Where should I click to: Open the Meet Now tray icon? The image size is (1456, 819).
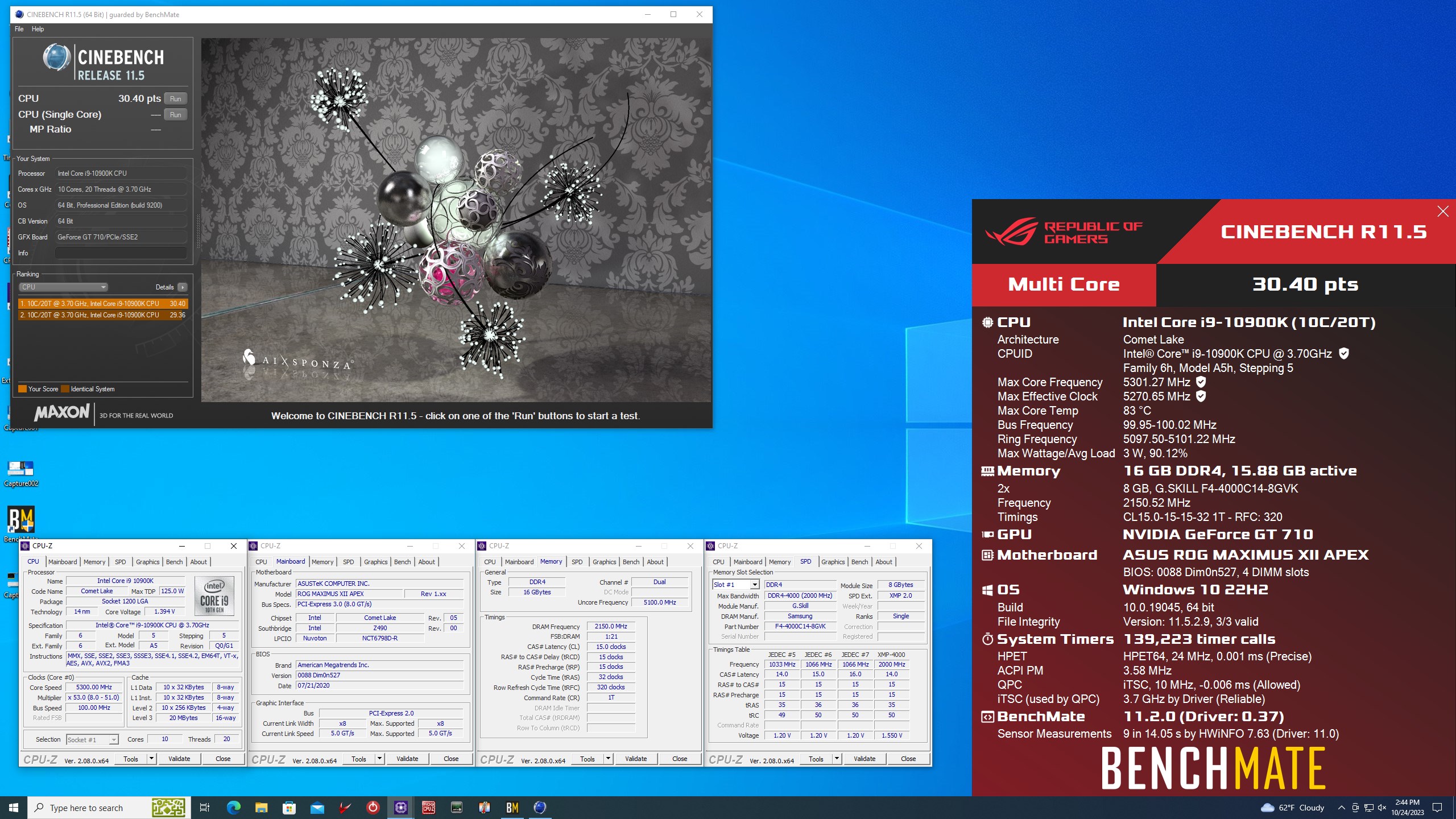point(1355,808)
